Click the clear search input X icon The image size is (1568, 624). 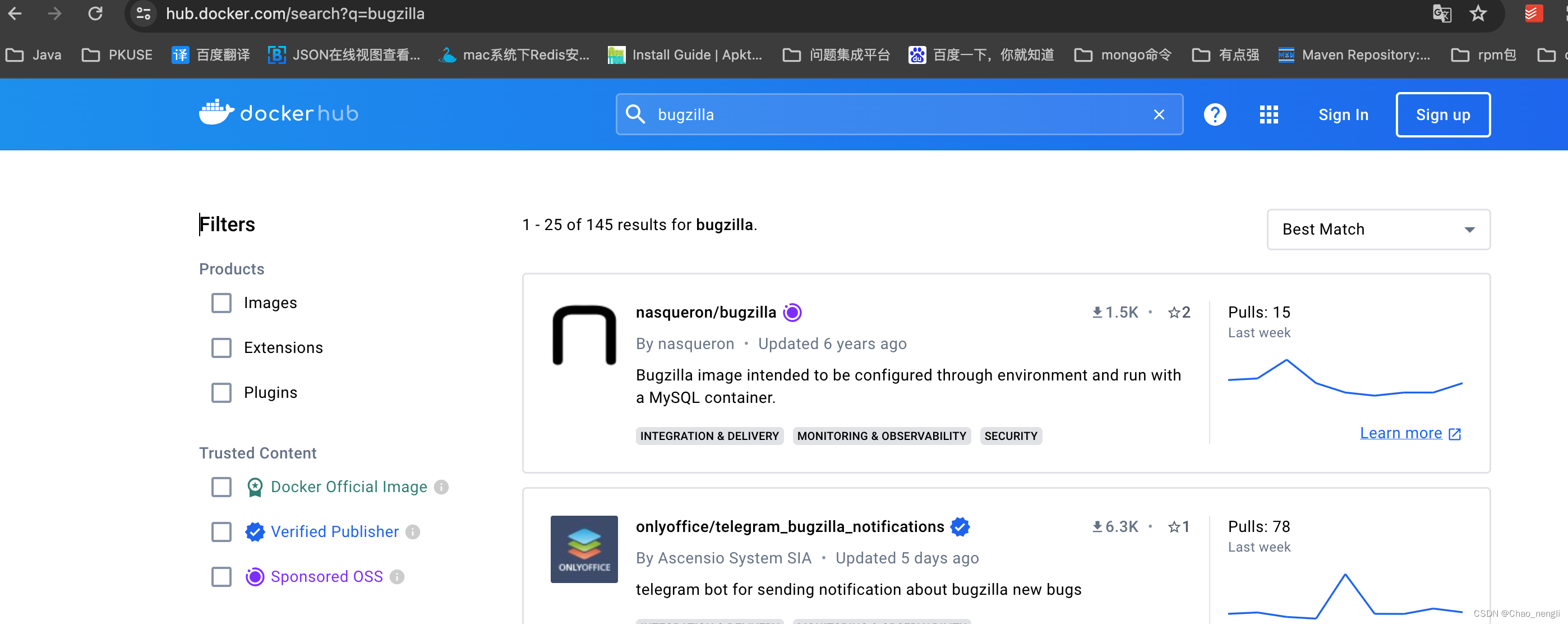1159,114
